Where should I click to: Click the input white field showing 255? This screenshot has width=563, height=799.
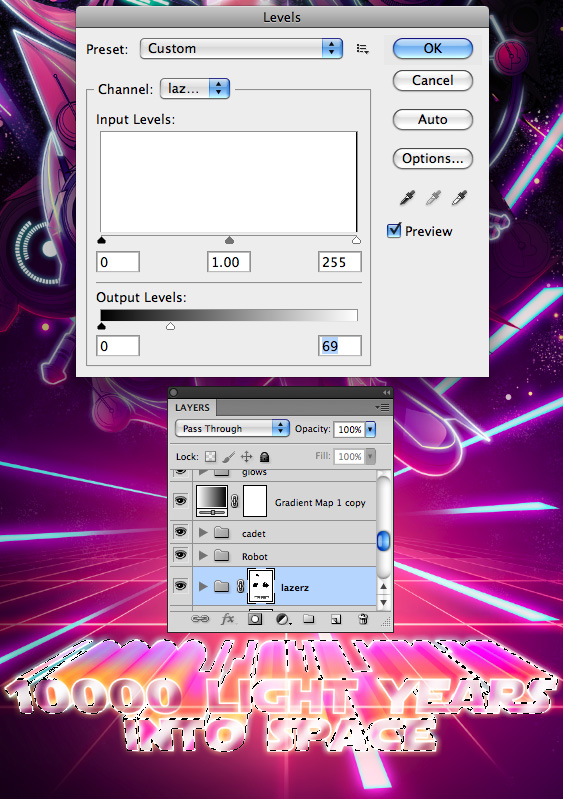340,262
